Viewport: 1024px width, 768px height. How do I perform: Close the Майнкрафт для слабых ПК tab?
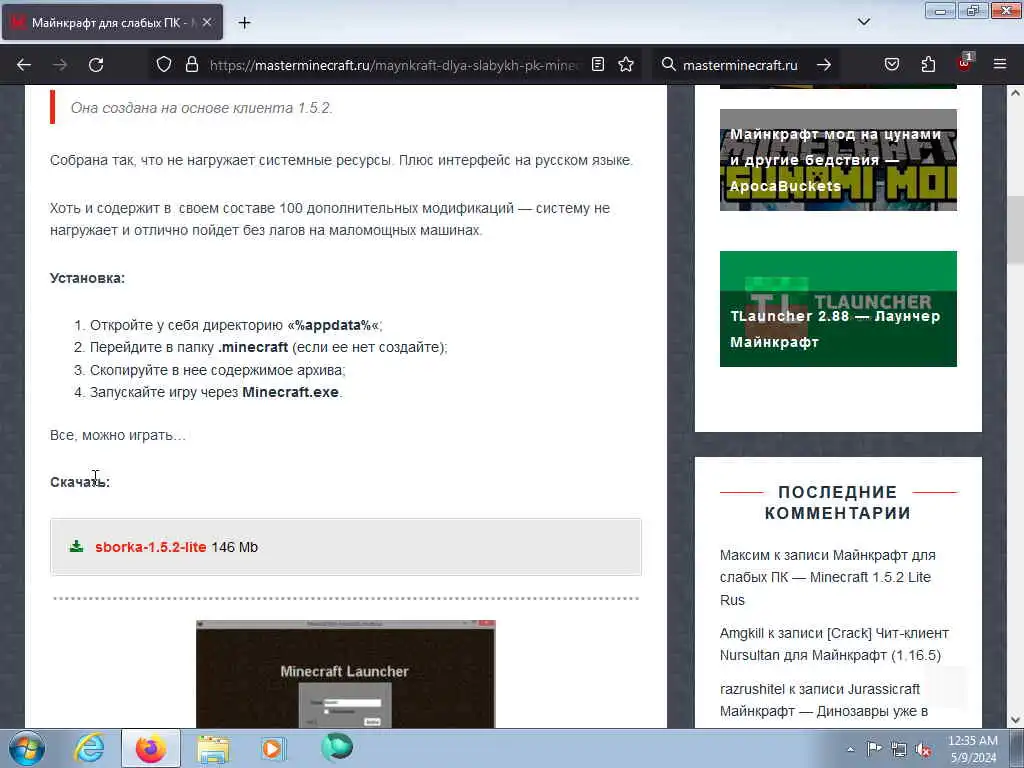[207, 22]
